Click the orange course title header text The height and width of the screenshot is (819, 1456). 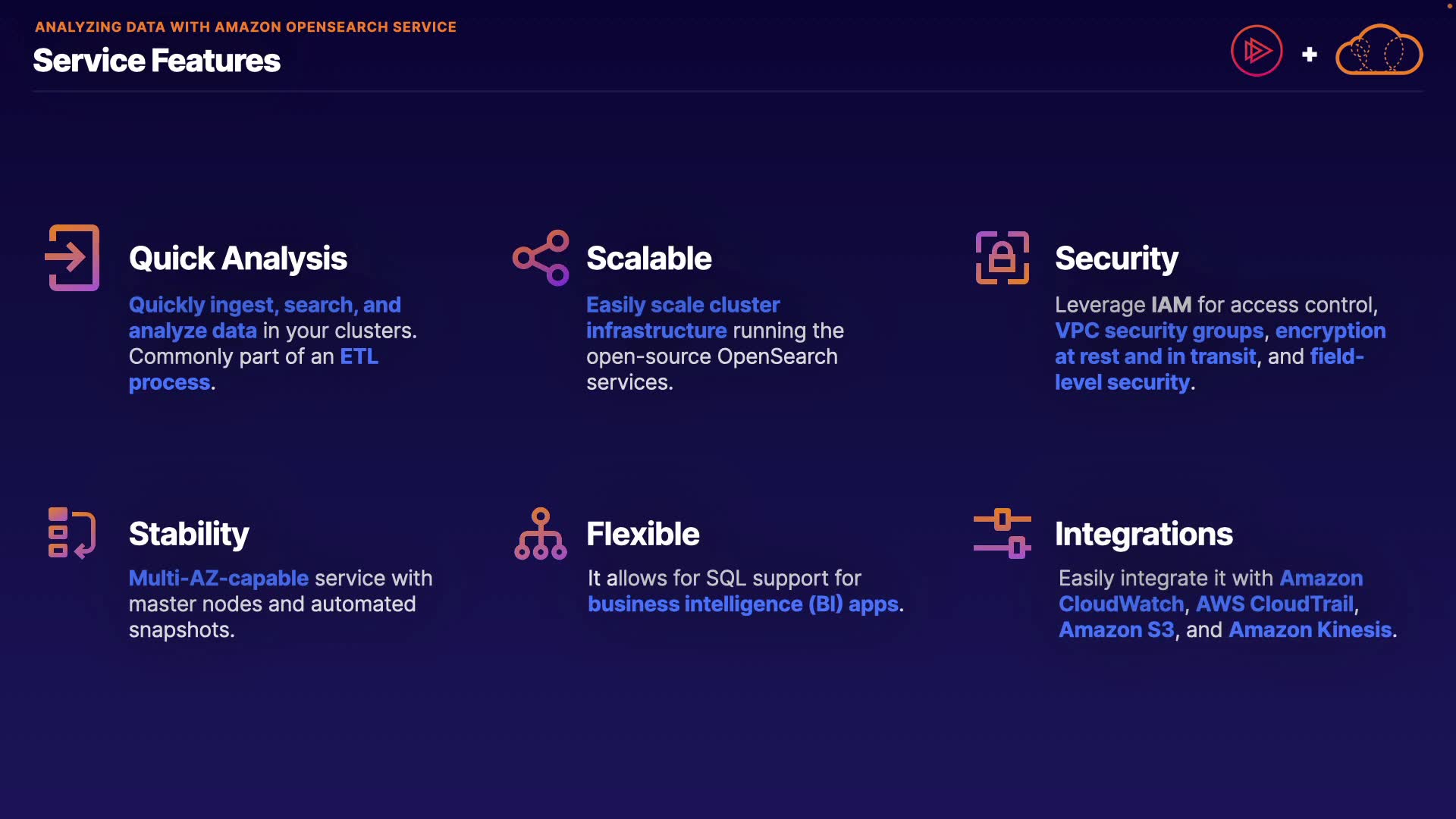click(246, 27)
